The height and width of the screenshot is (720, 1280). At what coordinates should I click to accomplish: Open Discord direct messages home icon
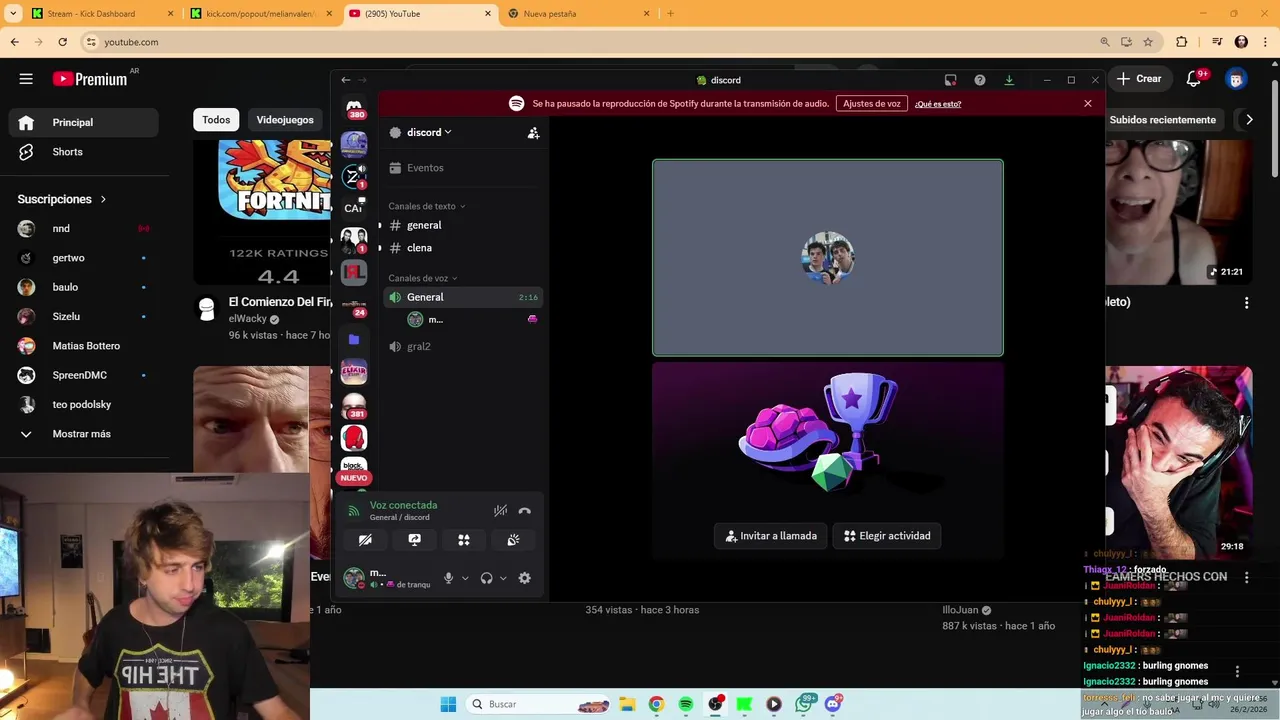(354, 106)
